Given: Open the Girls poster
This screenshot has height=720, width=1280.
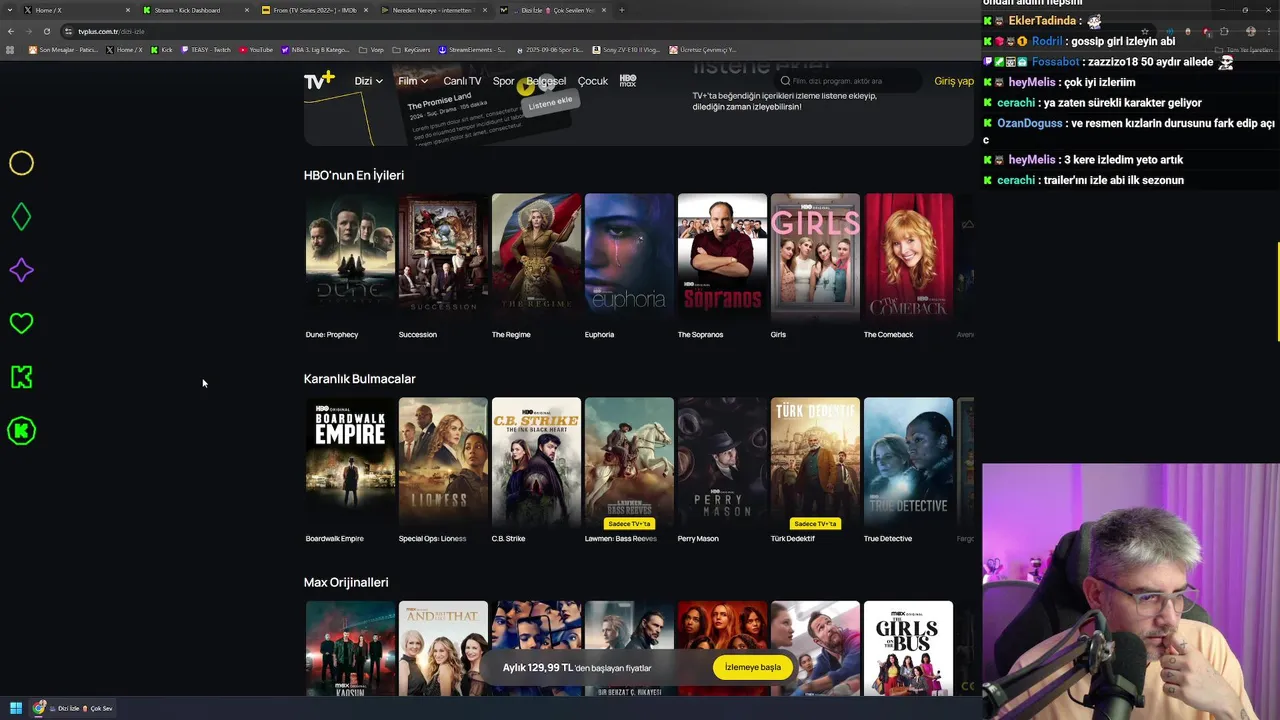Looking at the screenshot, I should pyautogui.click(x=815, y=258).
